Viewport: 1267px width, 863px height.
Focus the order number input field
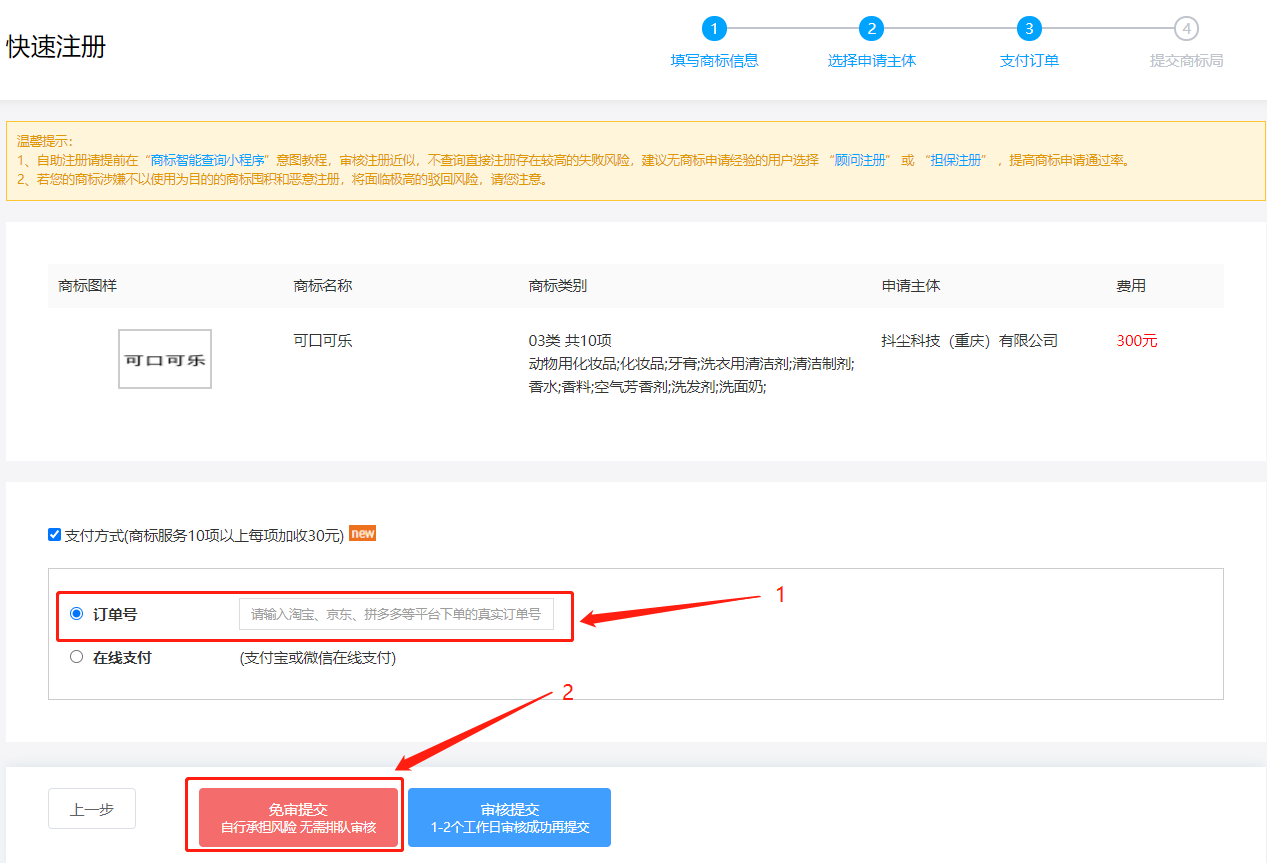click(396, 614)
